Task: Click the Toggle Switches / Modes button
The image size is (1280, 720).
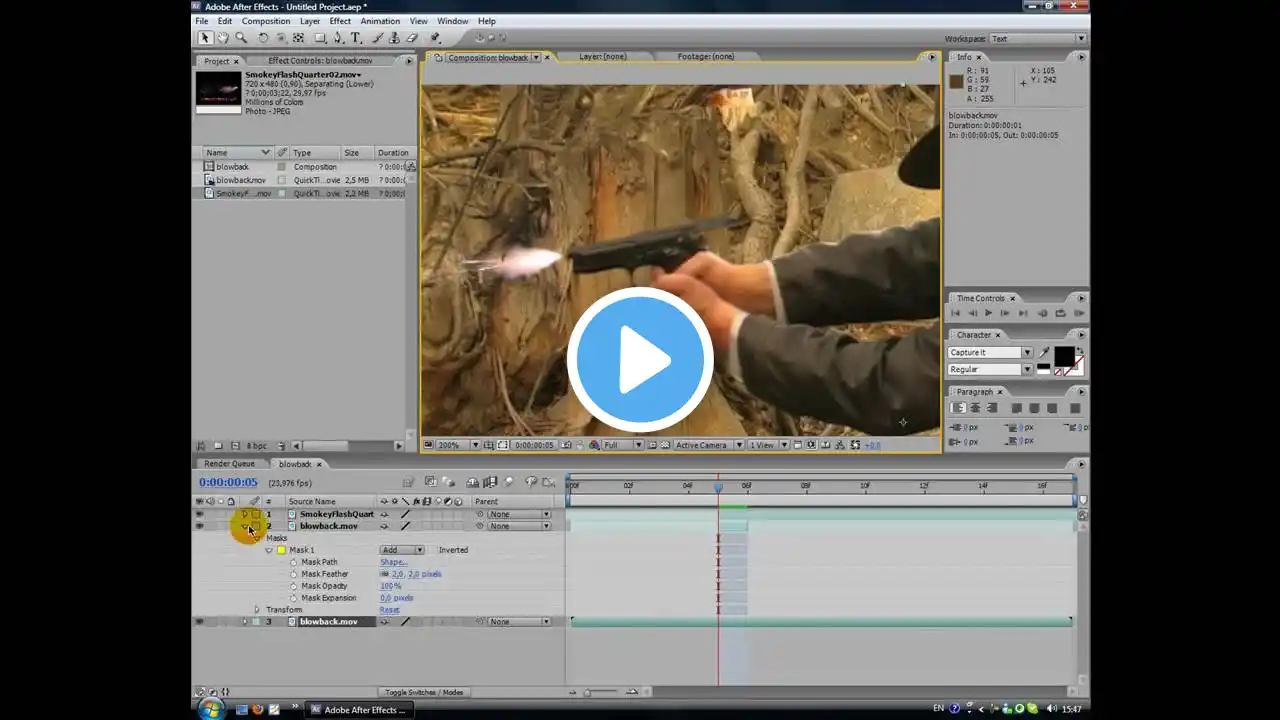Action: 424,692
